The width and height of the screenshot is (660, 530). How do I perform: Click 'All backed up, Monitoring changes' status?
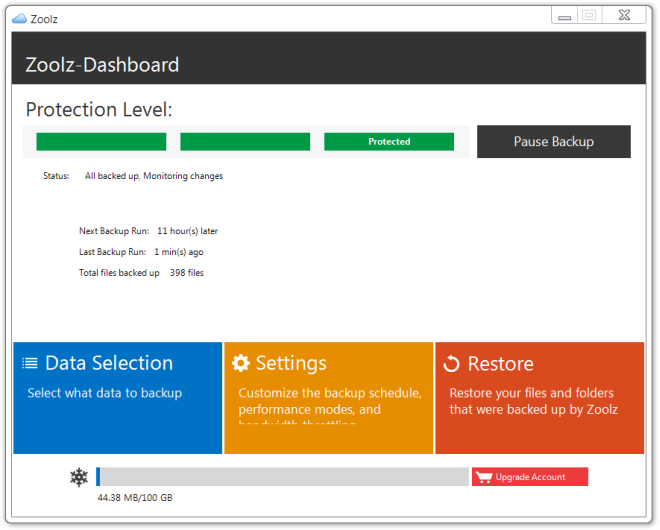(154, 176)
